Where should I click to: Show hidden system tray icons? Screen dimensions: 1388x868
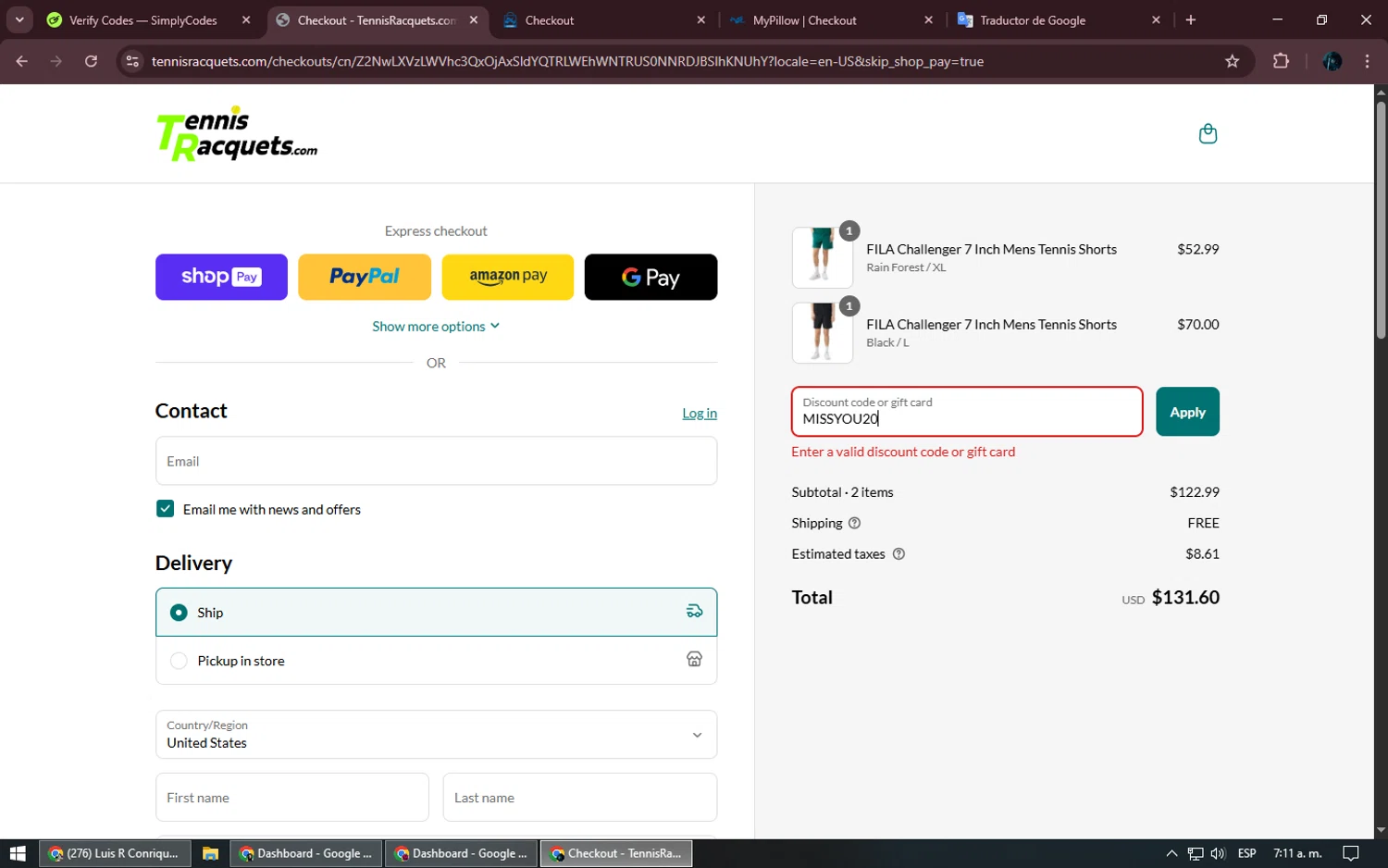[1171, 853]
